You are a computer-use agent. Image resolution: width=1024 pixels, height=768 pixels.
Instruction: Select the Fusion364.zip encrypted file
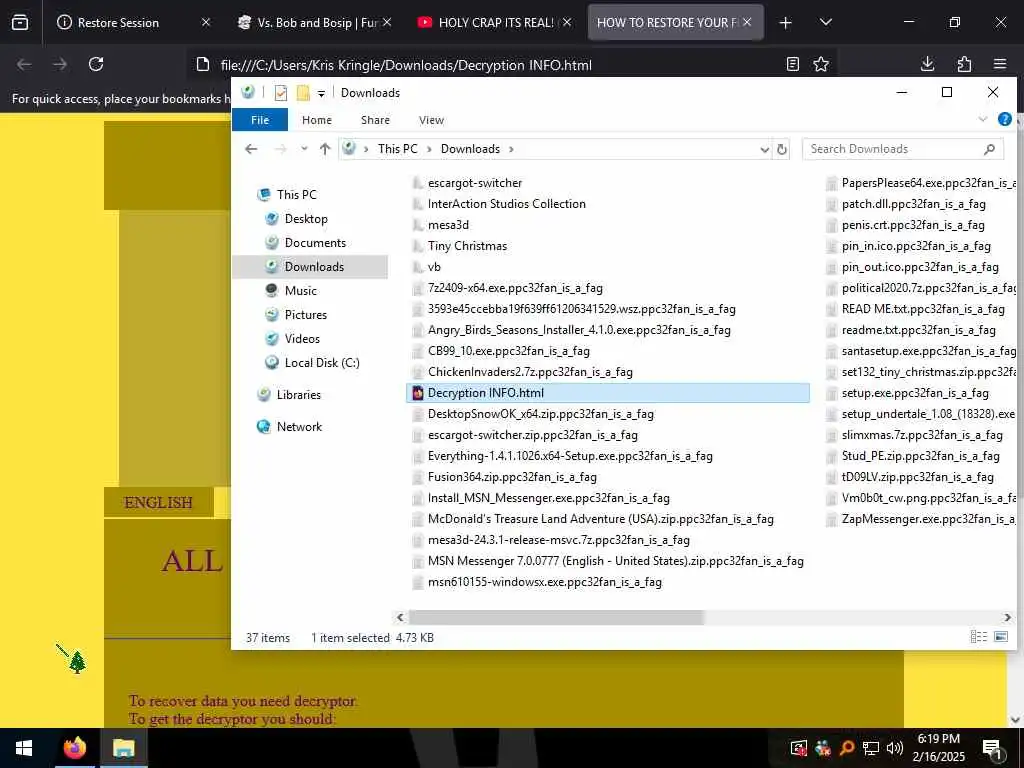tap(512, 477)
